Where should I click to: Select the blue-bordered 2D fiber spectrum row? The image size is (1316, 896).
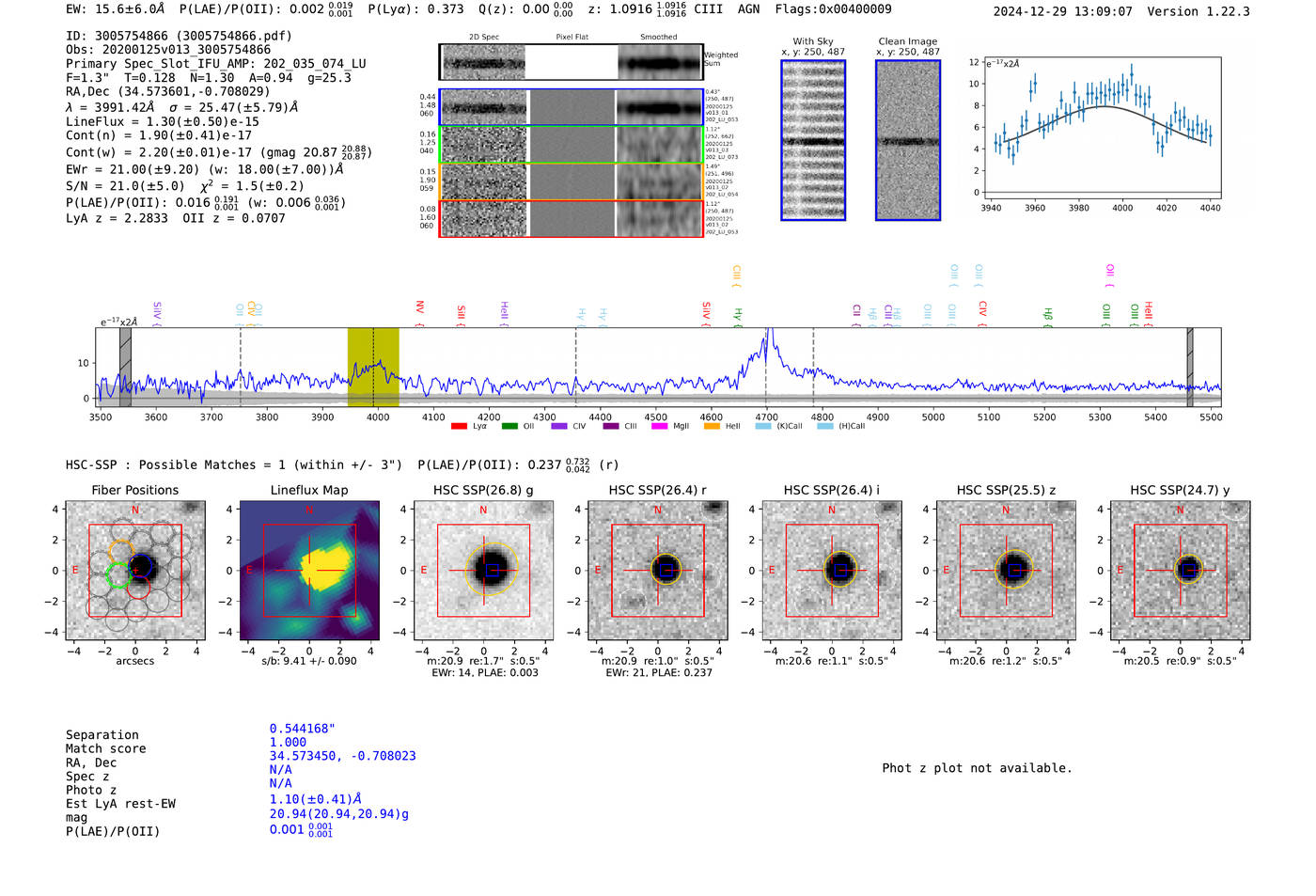[572, 108]
